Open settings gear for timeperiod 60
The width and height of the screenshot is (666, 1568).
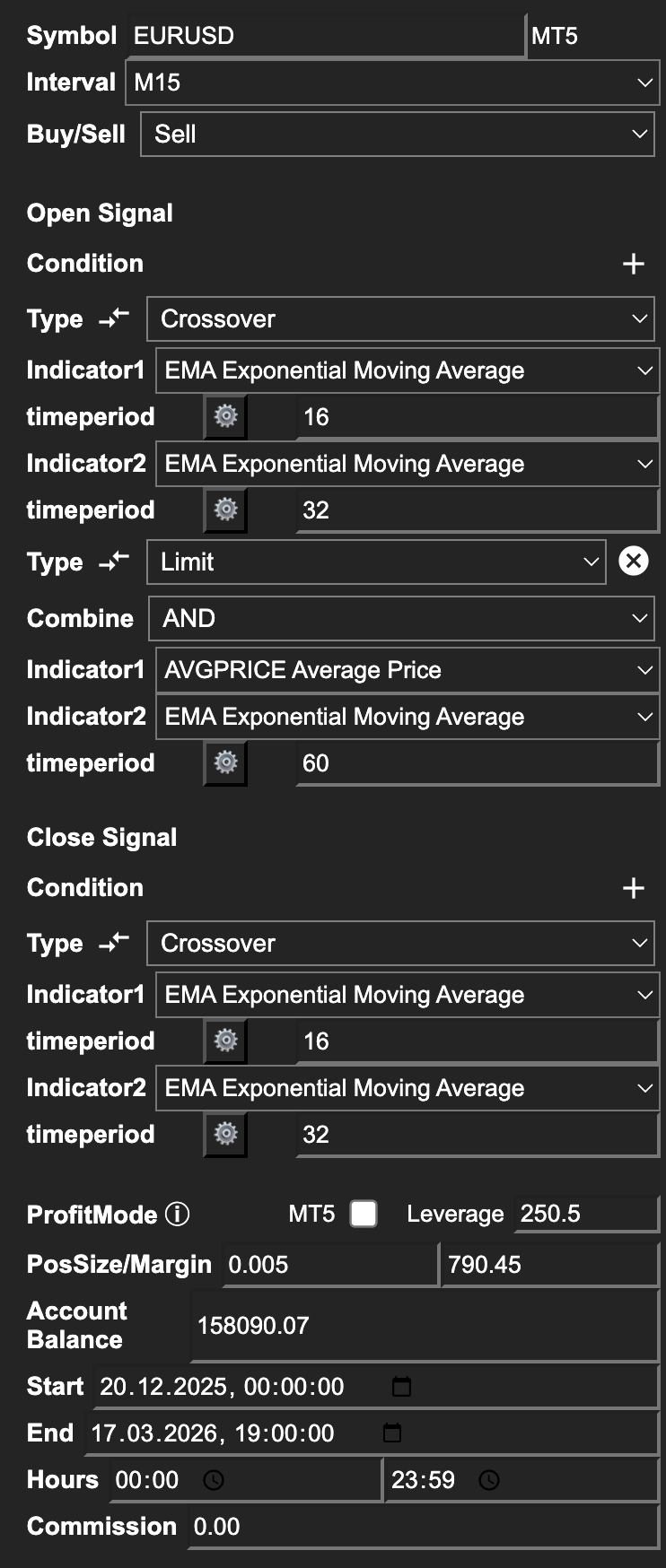225,762
